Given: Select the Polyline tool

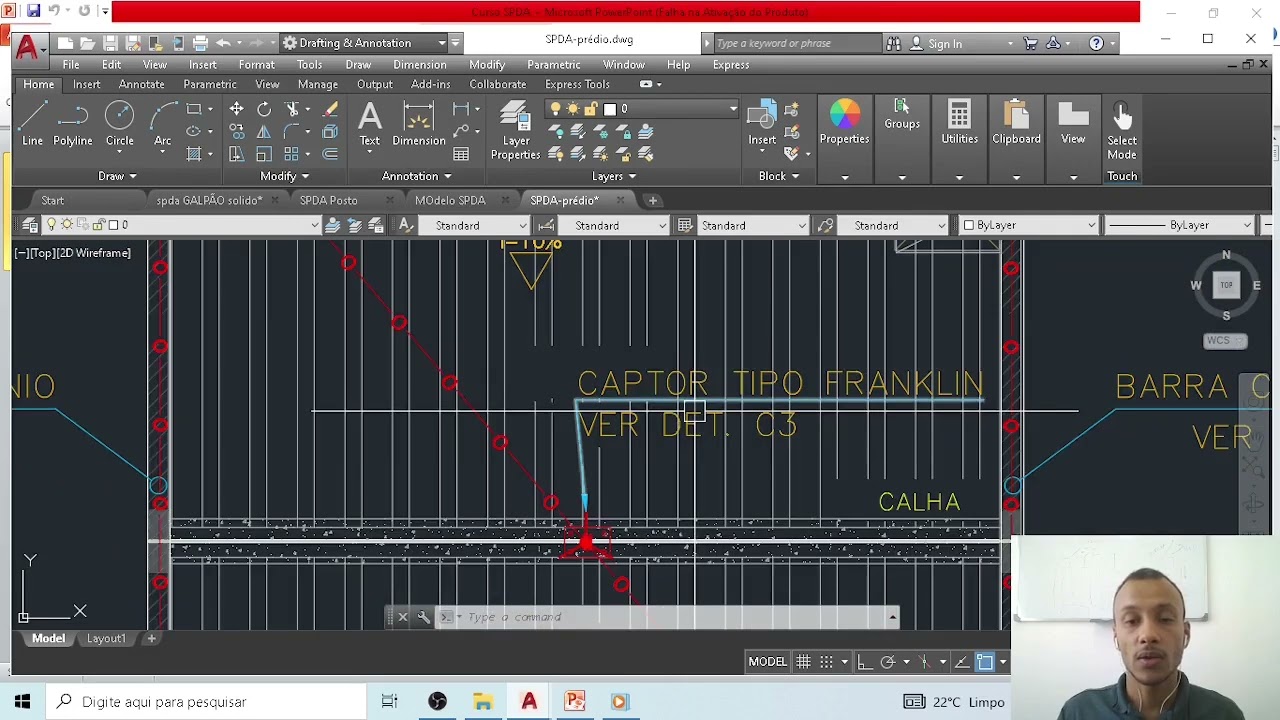Looking at the screenshot, I should (x=73, y=125).
